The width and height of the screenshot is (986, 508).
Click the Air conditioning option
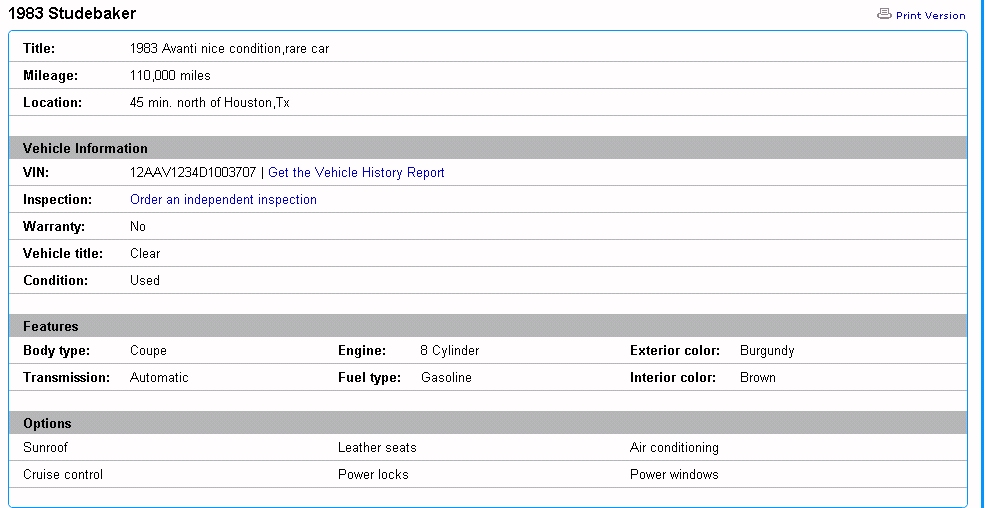pyautogui.click(x=674, y=448)
